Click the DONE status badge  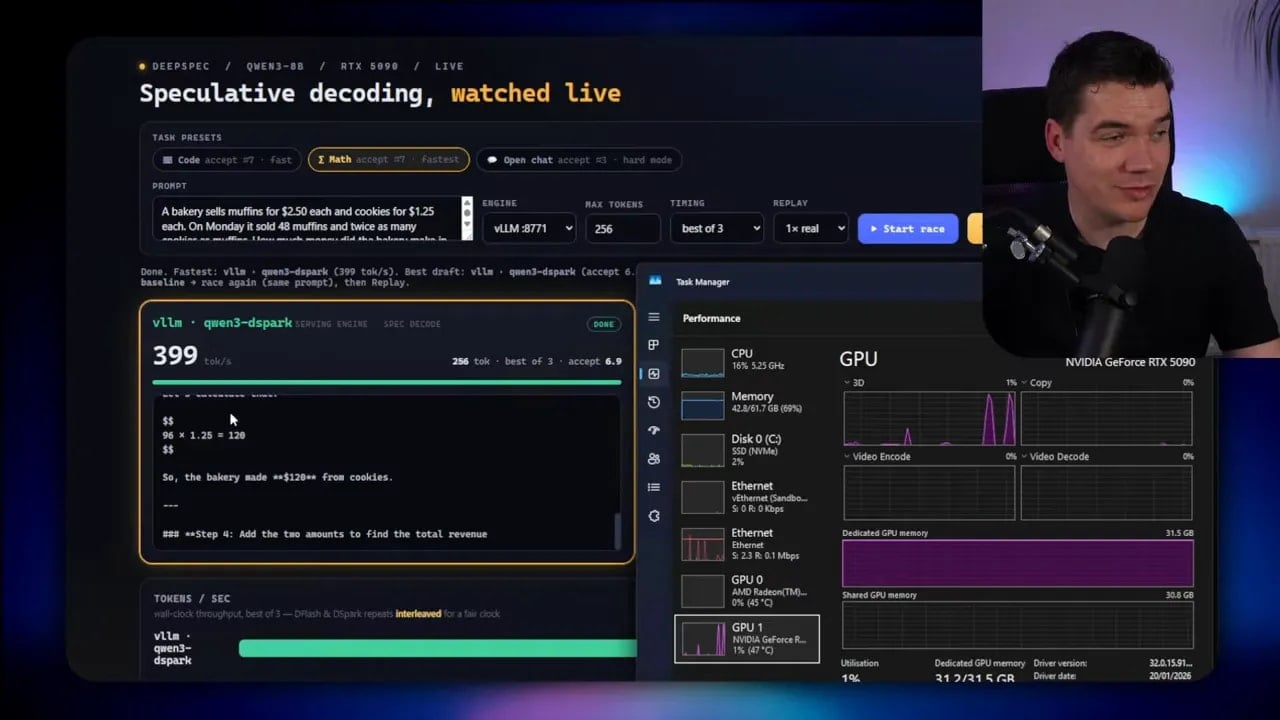pyautogui.click(x=604, y=324)
